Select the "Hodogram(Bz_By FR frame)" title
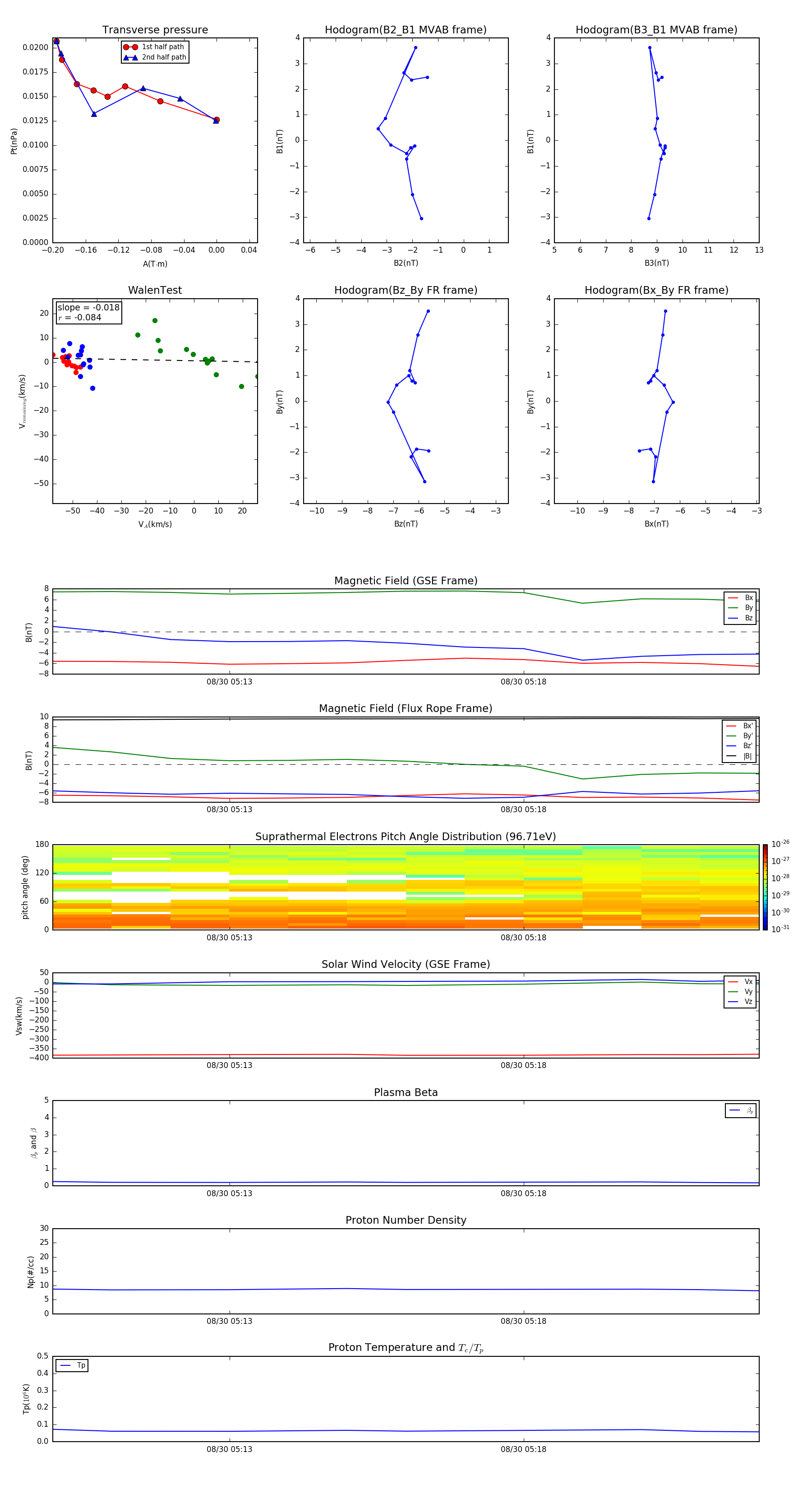This screenshot has height=1489, width=812. pos(406,290)
